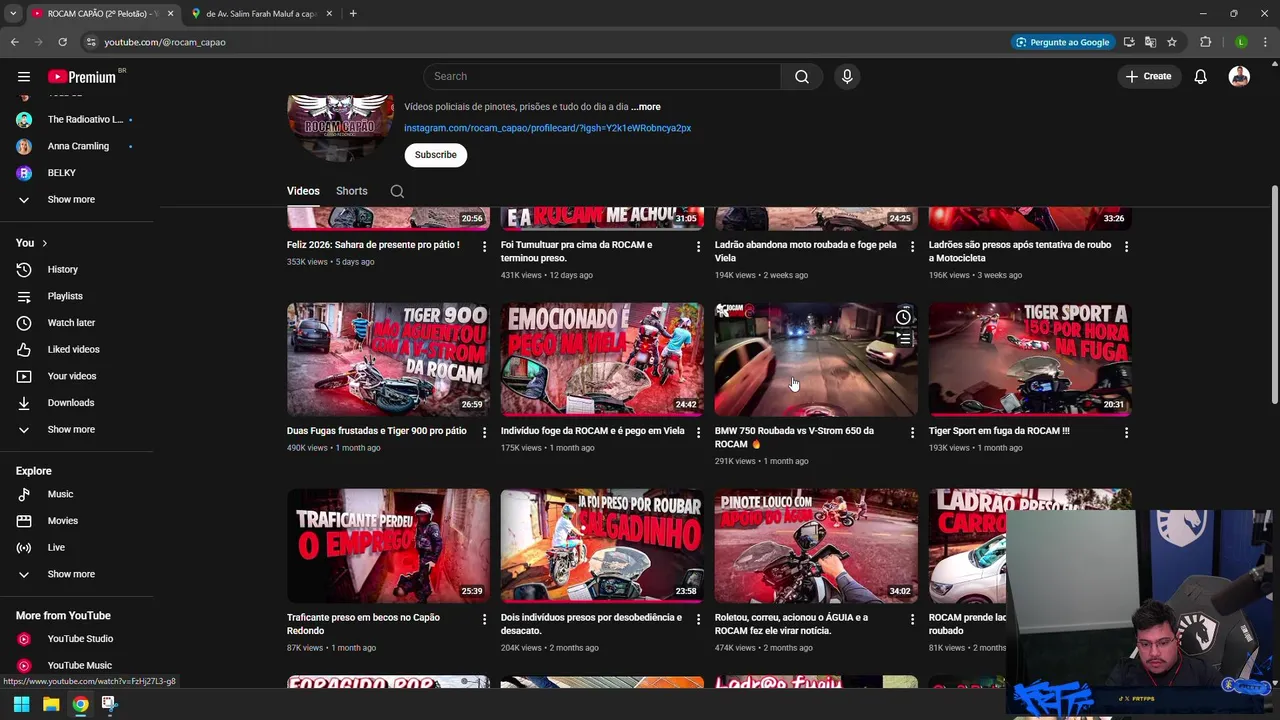
Task: Open the channel Instagram link
Action: (x=547, y=128)
